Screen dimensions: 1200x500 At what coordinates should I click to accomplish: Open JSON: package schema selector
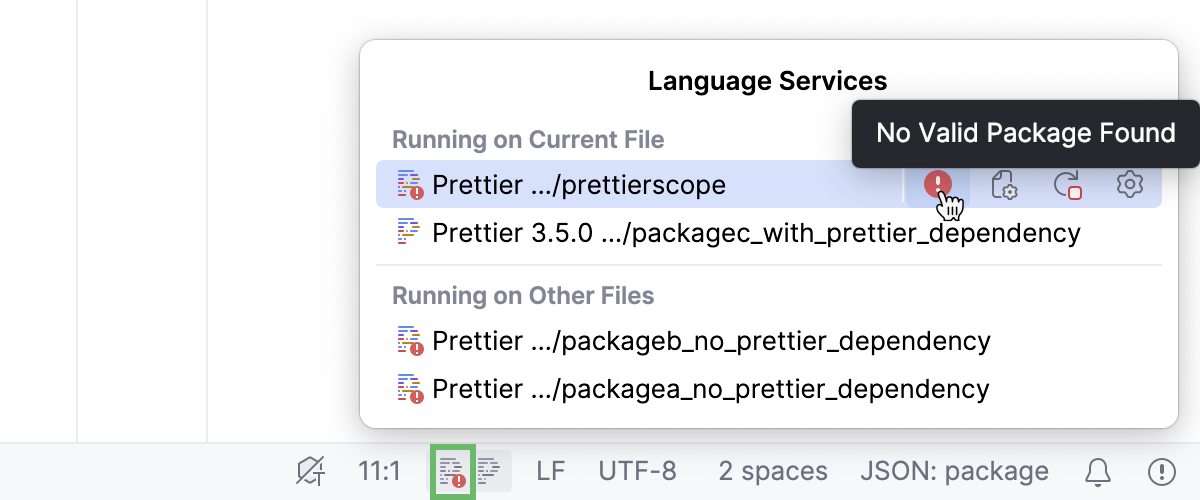click(x=954, y=471)
